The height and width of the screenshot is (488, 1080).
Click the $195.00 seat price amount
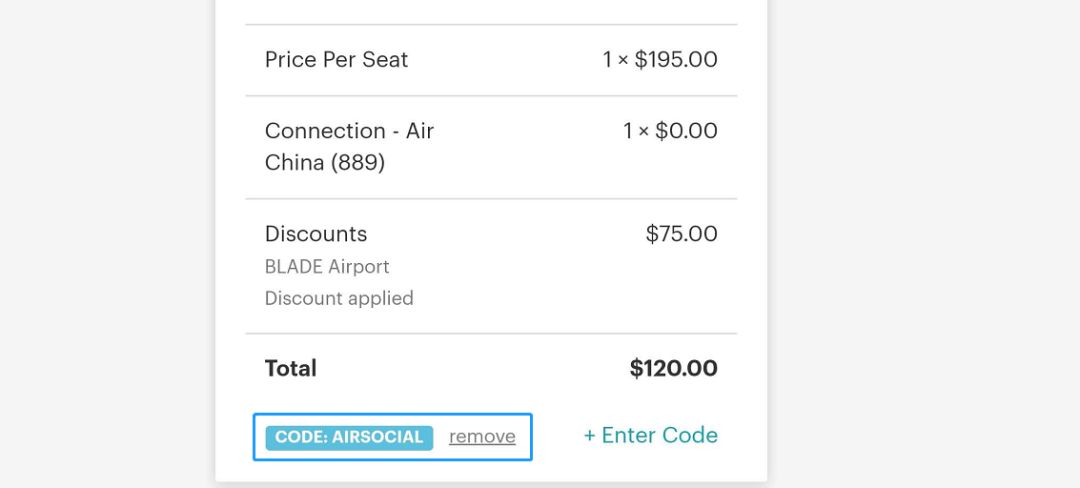[x=676, y=60]
